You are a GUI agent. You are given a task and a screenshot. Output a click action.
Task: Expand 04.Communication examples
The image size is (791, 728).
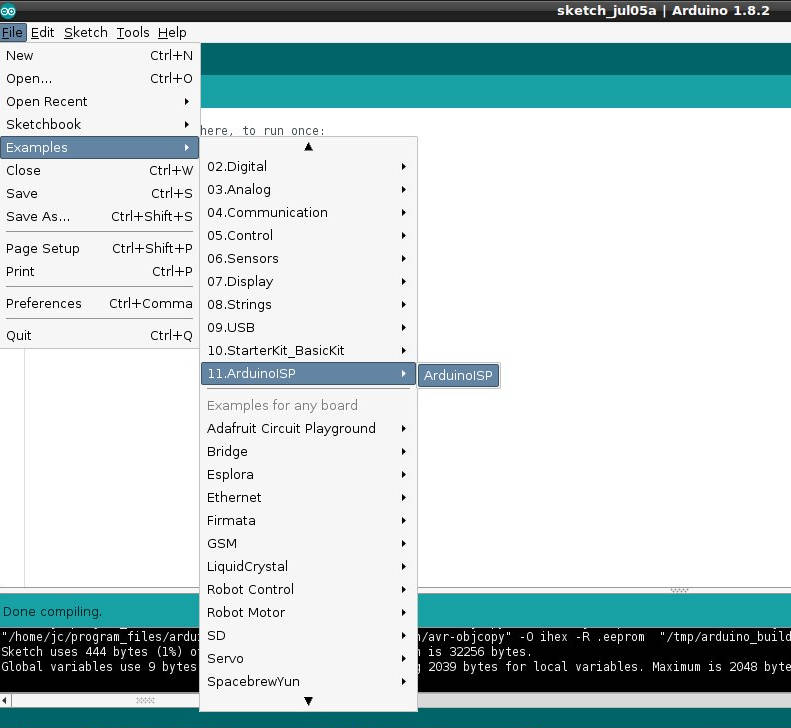308,212
